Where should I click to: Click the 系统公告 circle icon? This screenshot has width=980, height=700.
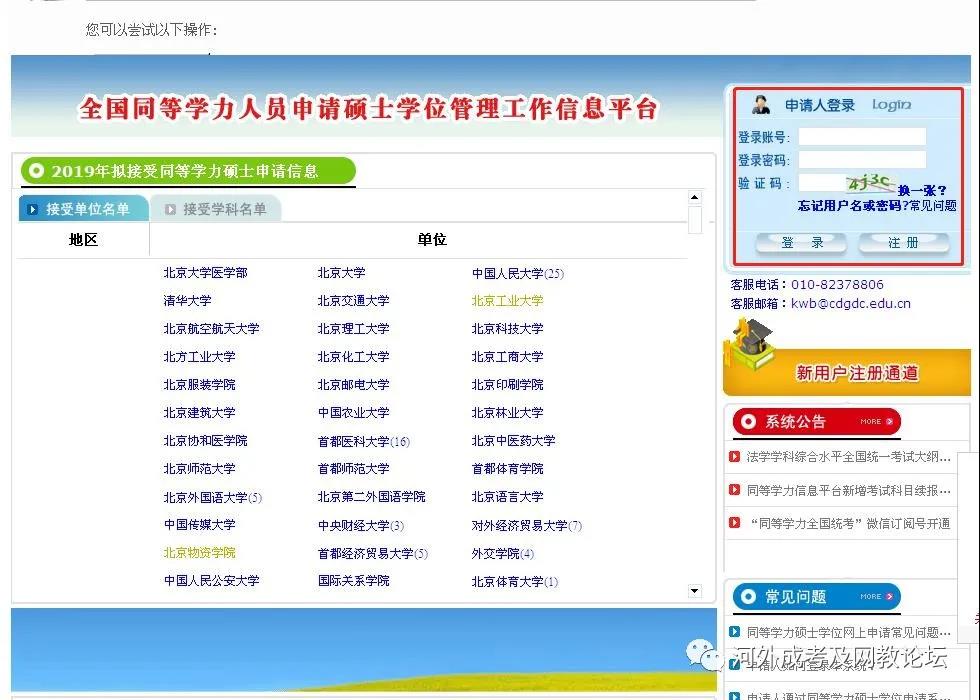748,421
